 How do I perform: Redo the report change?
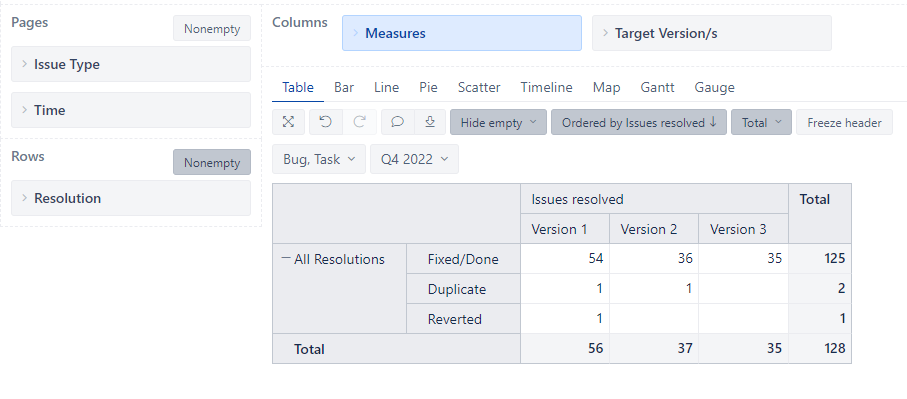pyautogui.click(x=360, y=122)
